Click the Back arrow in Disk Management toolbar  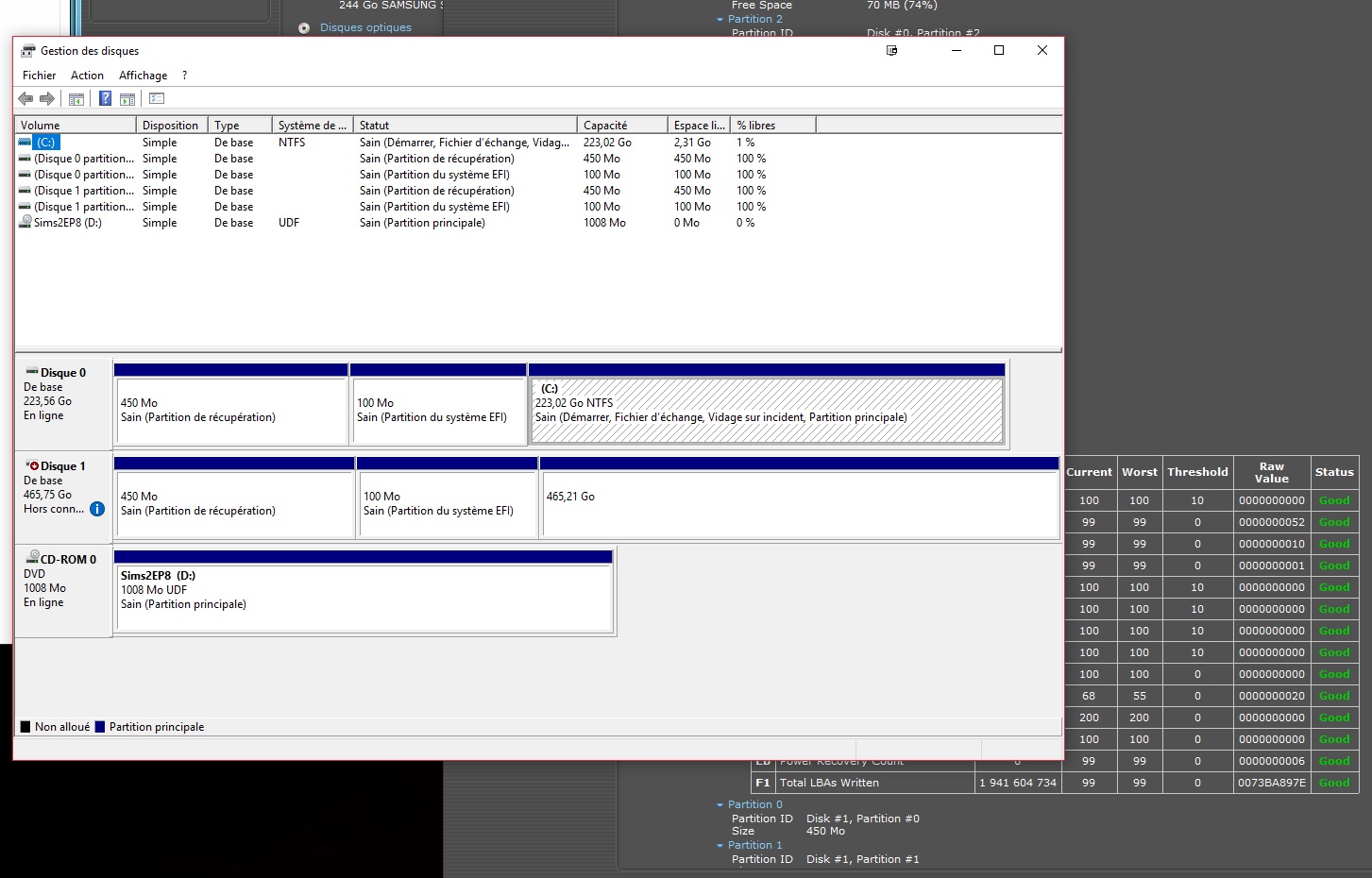click(x=25, y=98)
